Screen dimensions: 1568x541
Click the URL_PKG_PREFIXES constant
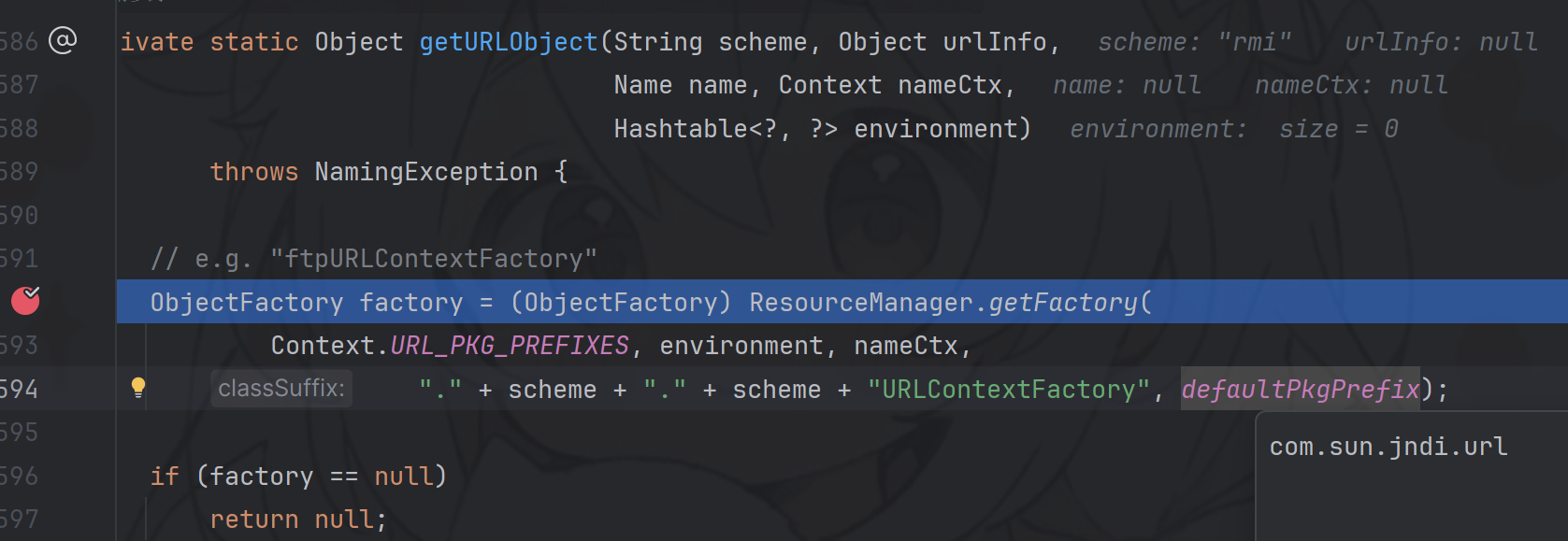tap(509, 346)
